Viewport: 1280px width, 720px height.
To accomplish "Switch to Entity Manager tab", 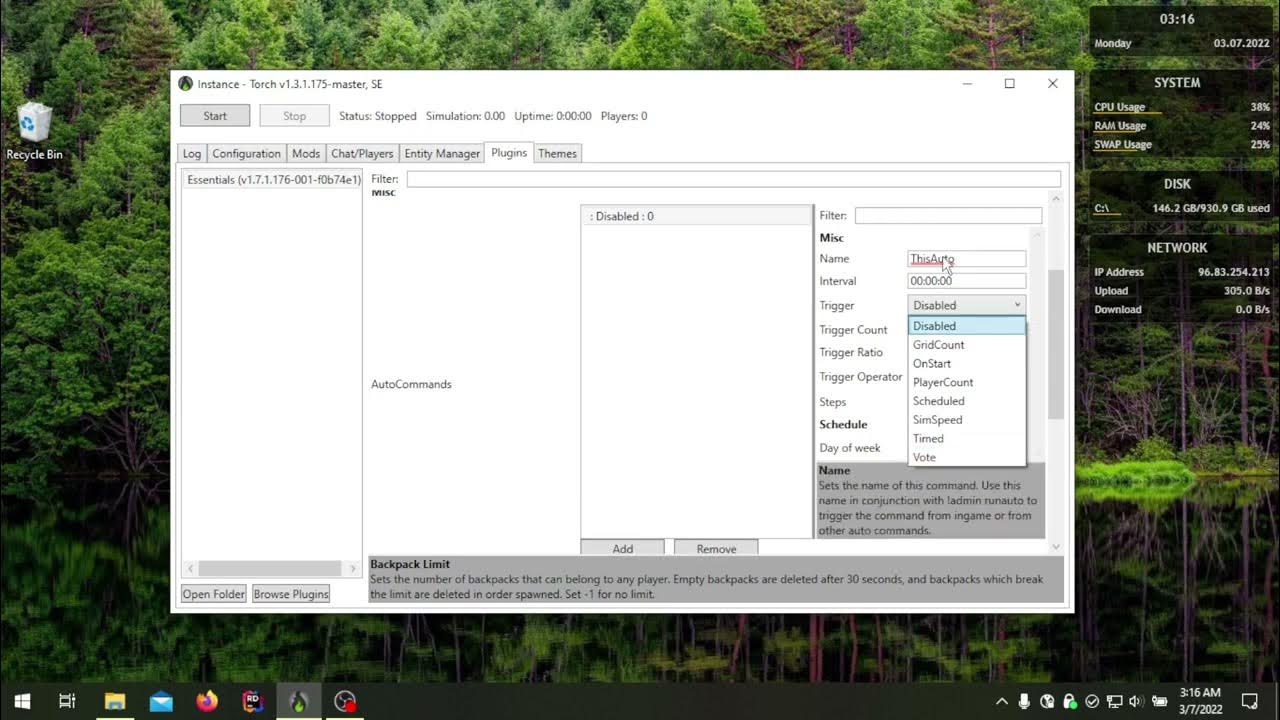I will click(442, 154).
